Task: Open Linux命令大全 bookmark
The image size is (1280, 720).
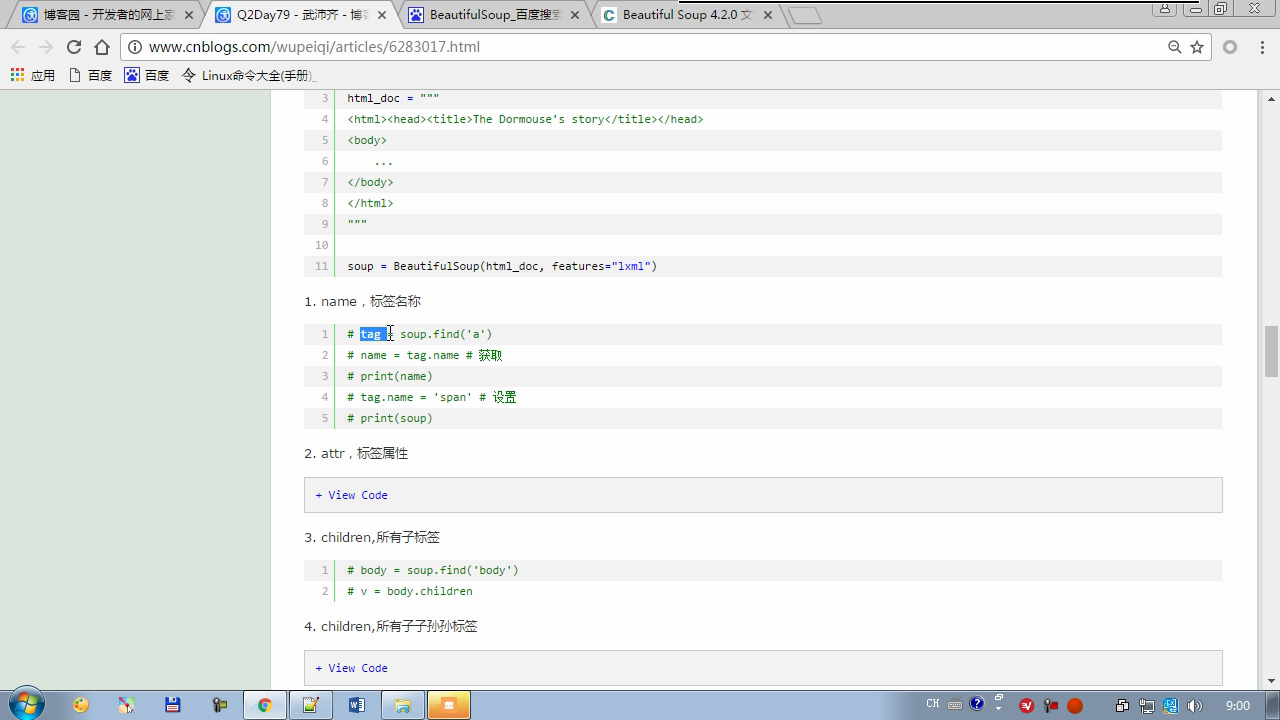Action: click(x=248, y=75)
